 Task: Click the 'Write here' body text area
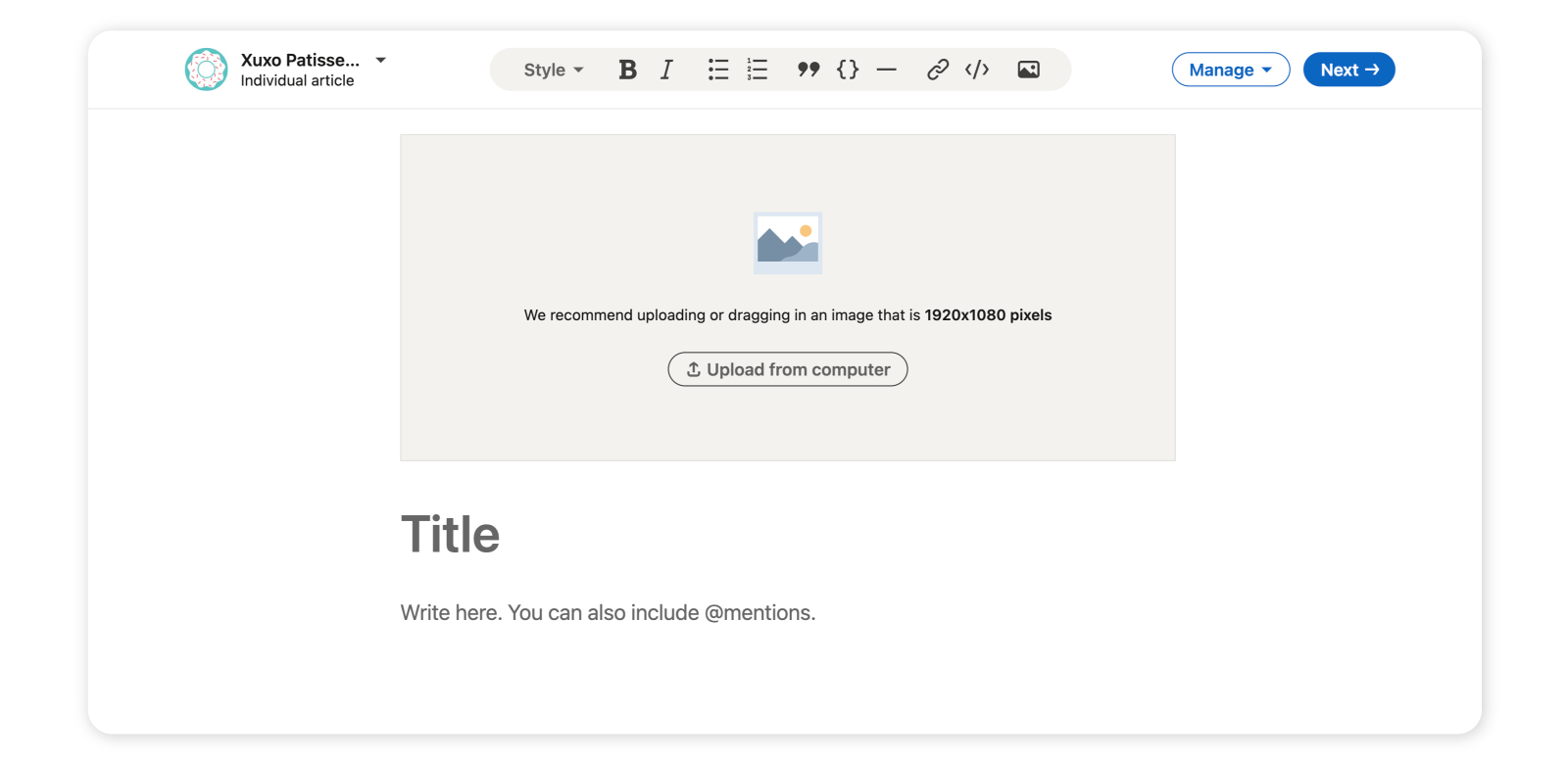pos(608,613)
